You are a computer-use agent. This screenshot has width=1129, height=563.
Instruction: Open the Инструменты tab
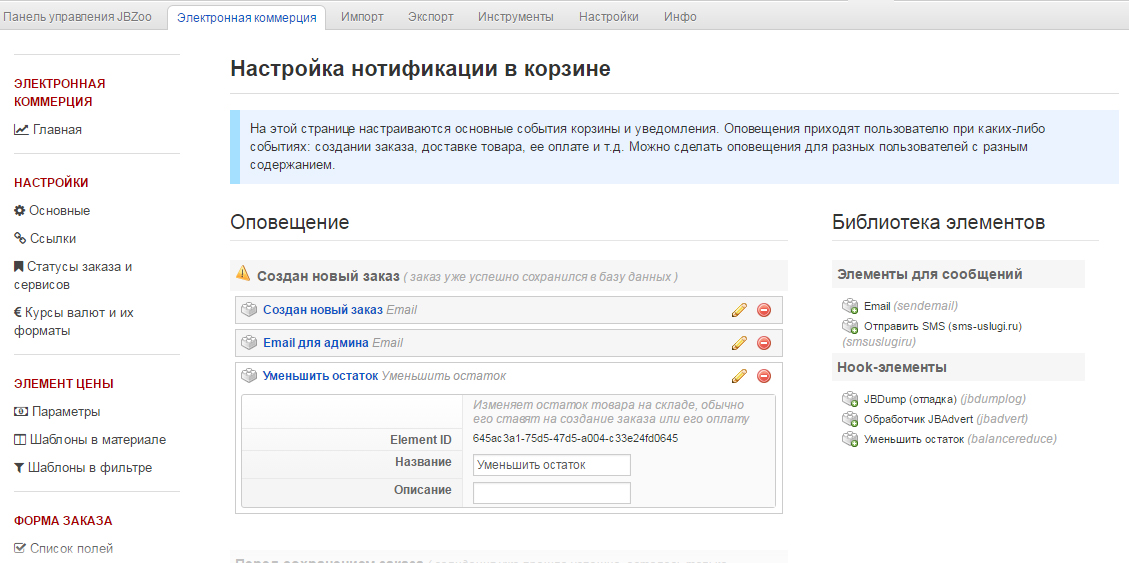point(515,16)
